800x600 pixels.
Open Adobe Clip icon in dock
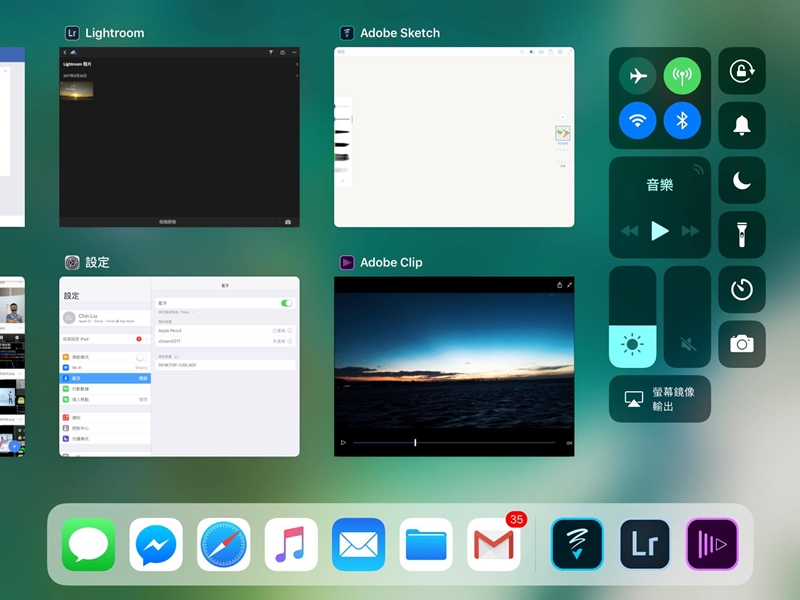point(712,544)
